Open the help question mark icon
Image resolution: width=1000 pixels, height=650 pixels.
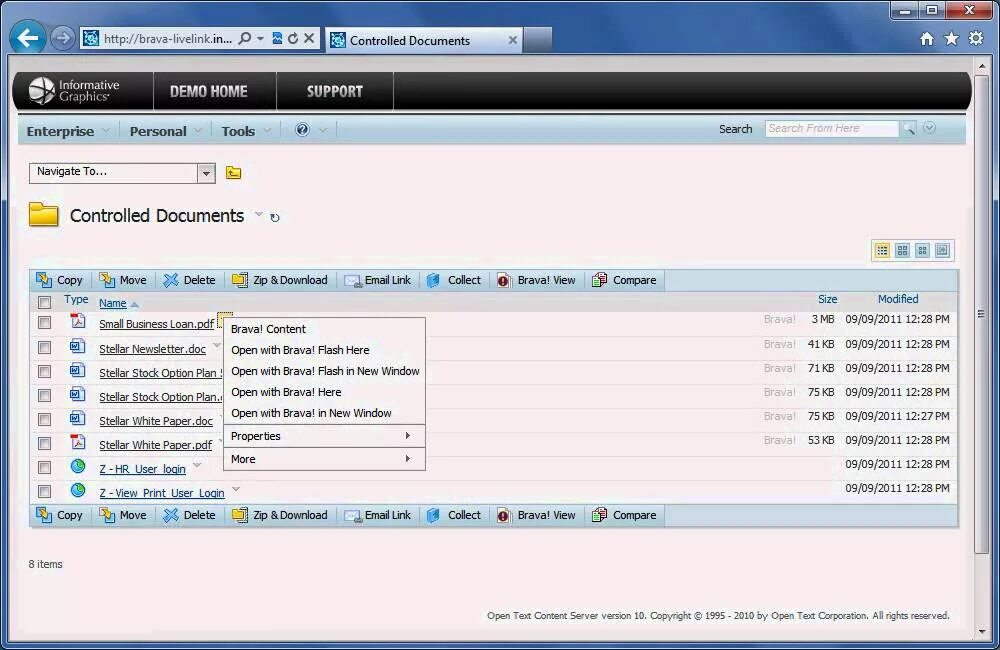click(x=302, y=129)
